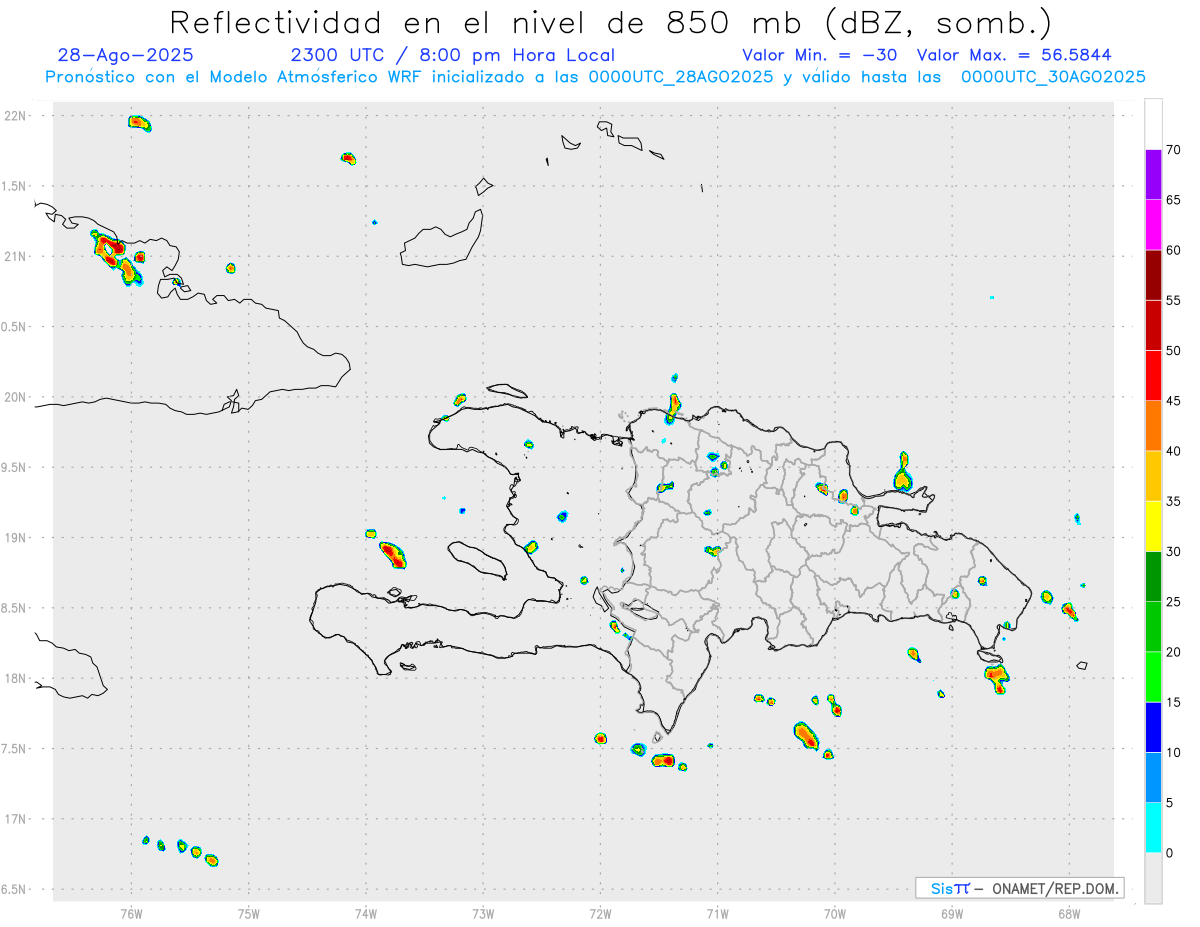Screen dimensions: 1200x927
Task: Click the '65' label on the color scale
Action: tap(1173, 200)
